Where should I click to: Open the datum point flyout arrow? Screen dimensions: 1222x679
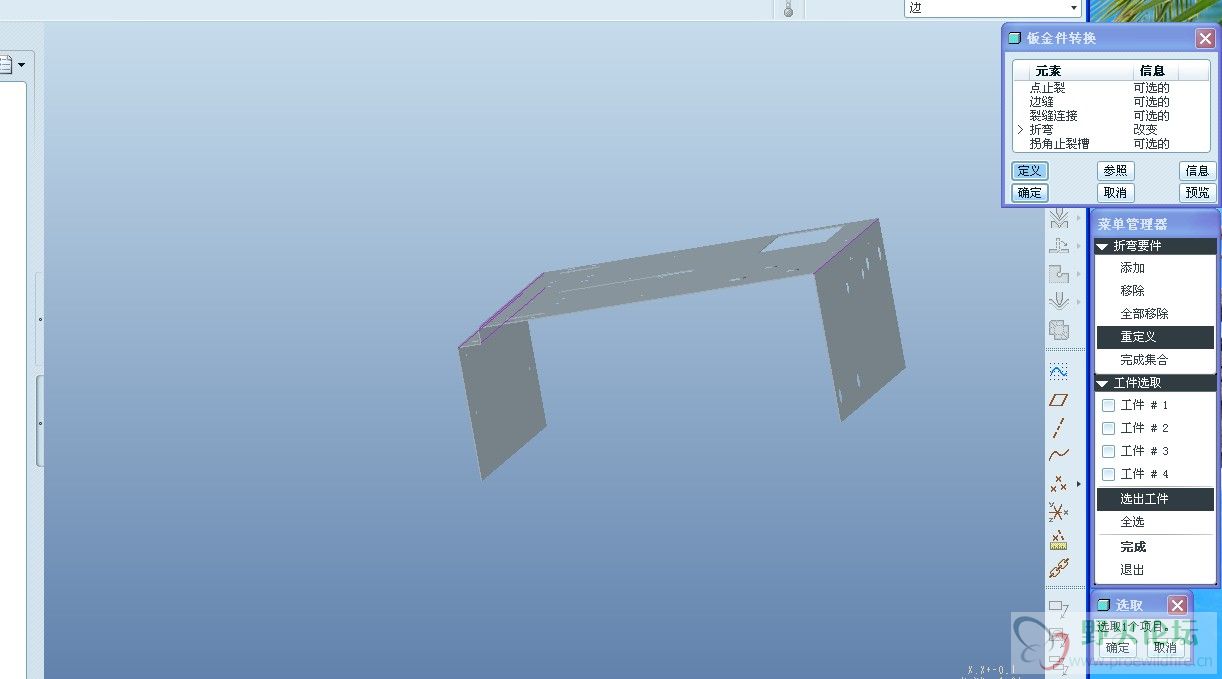pyautogui.click(x=1078, y=484)
